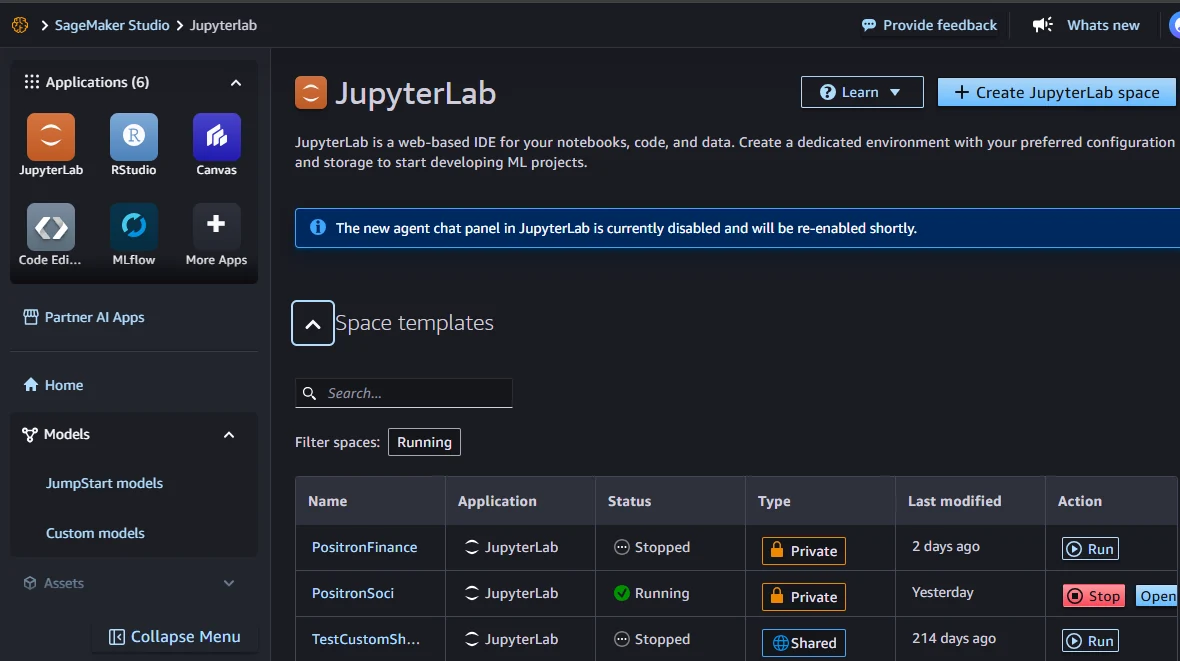Viewport: 1180px width, 661px height.
Task: Open the Learn dropdown
Action: coord(862,92)
